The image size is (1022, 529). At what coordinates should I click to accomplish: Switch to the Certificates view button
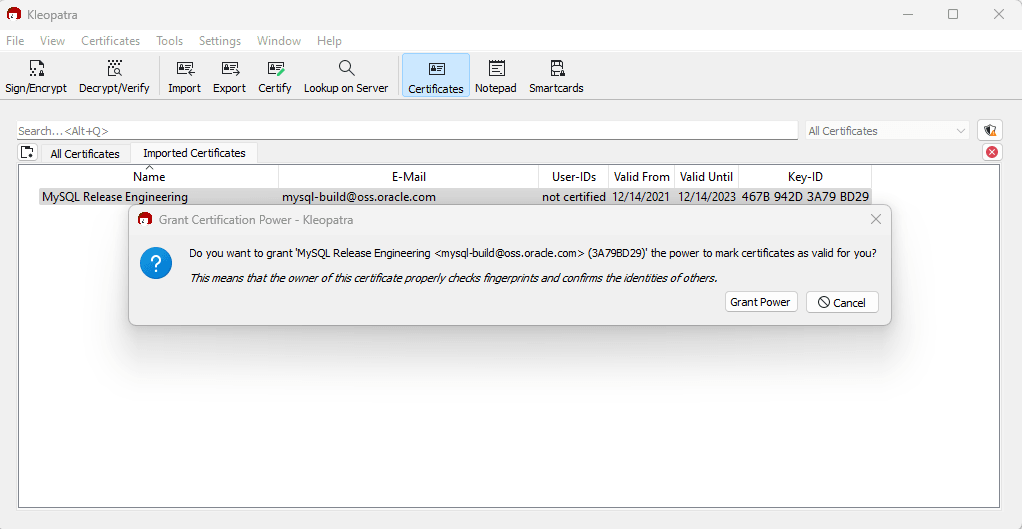(436, 76)
